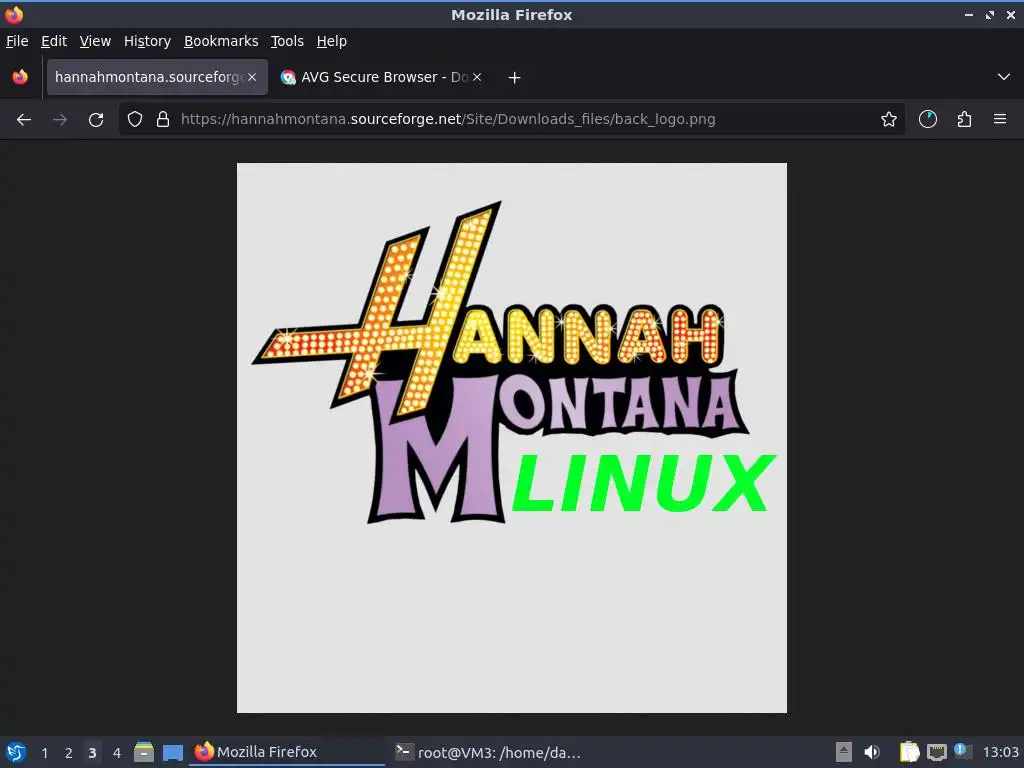Image resolution: width=1024 pixels, height=768 pixels.
Task: Open Firefox View pinned icon
Action: pos(20,77)
